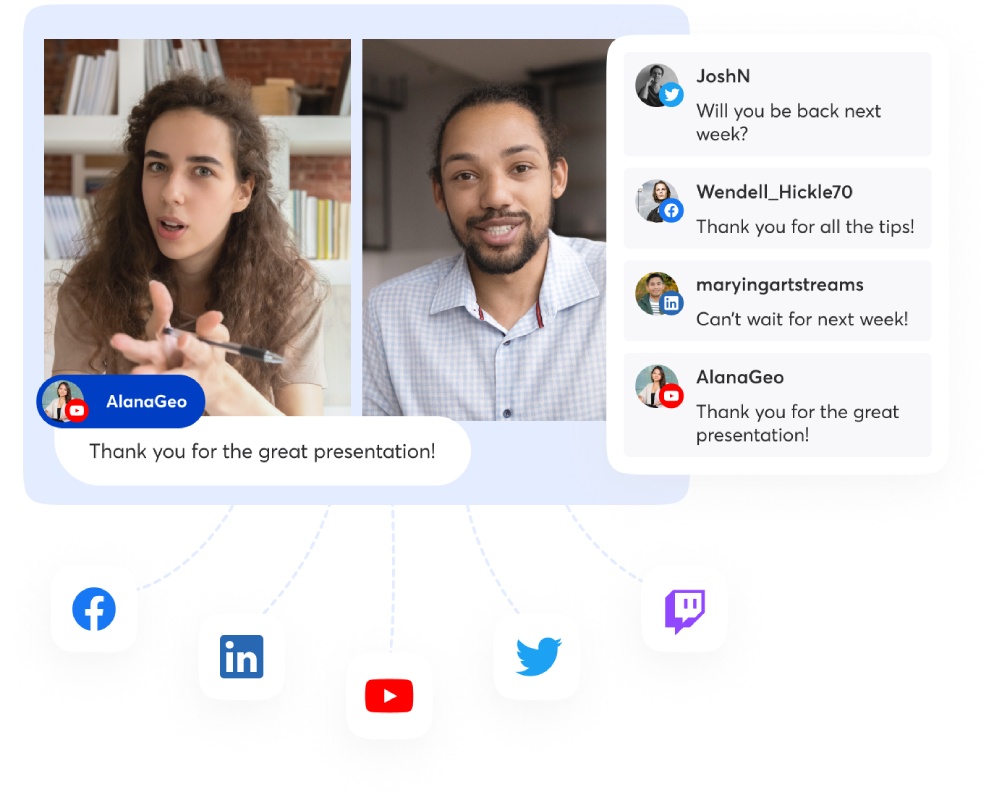Click the purple Twitch platform icon
The width and height of the screenshot is (994, 800).
(685, 611)
